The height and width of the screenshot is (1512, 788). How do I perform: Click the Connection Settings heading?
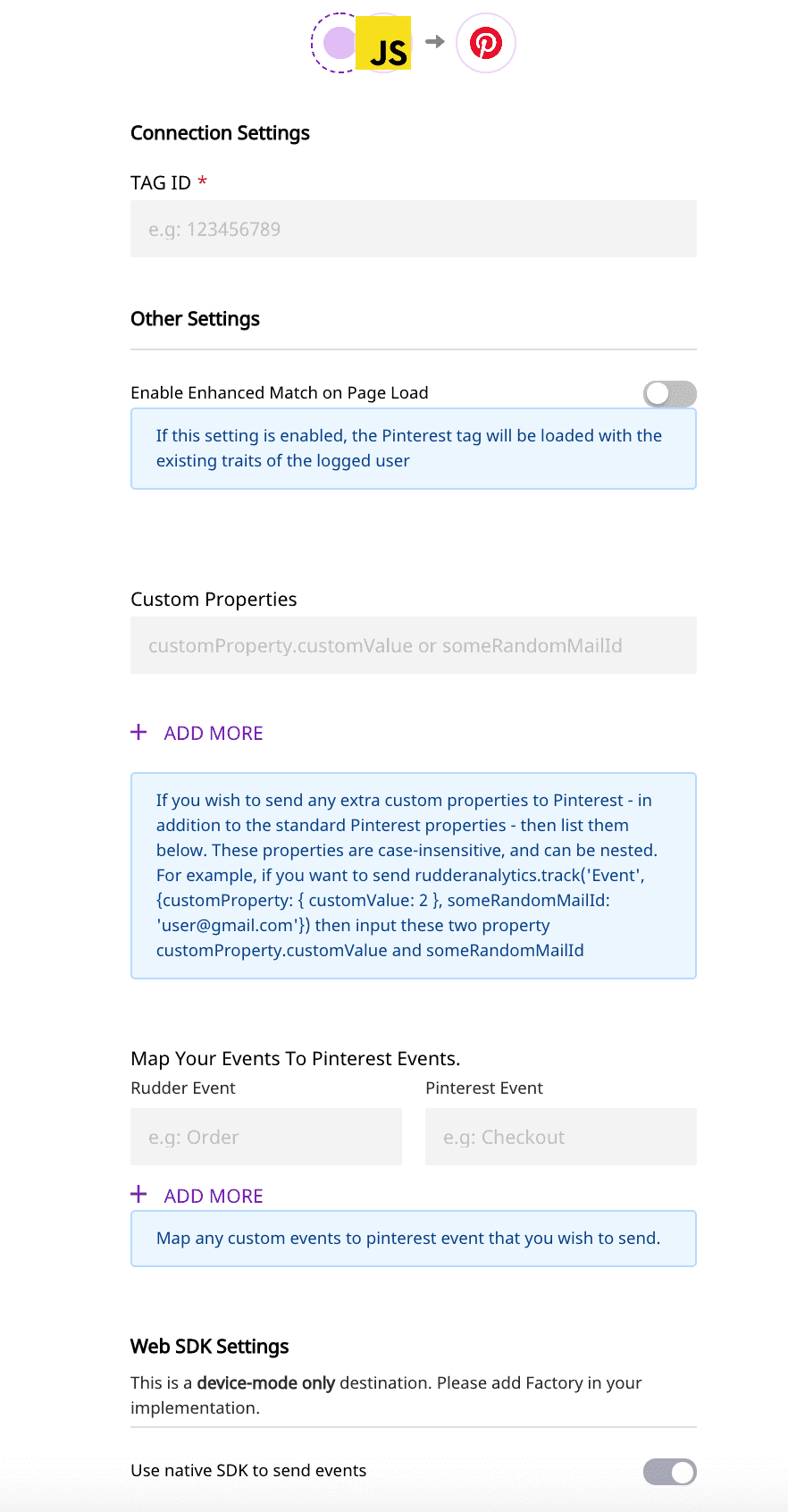pos(220,133)
